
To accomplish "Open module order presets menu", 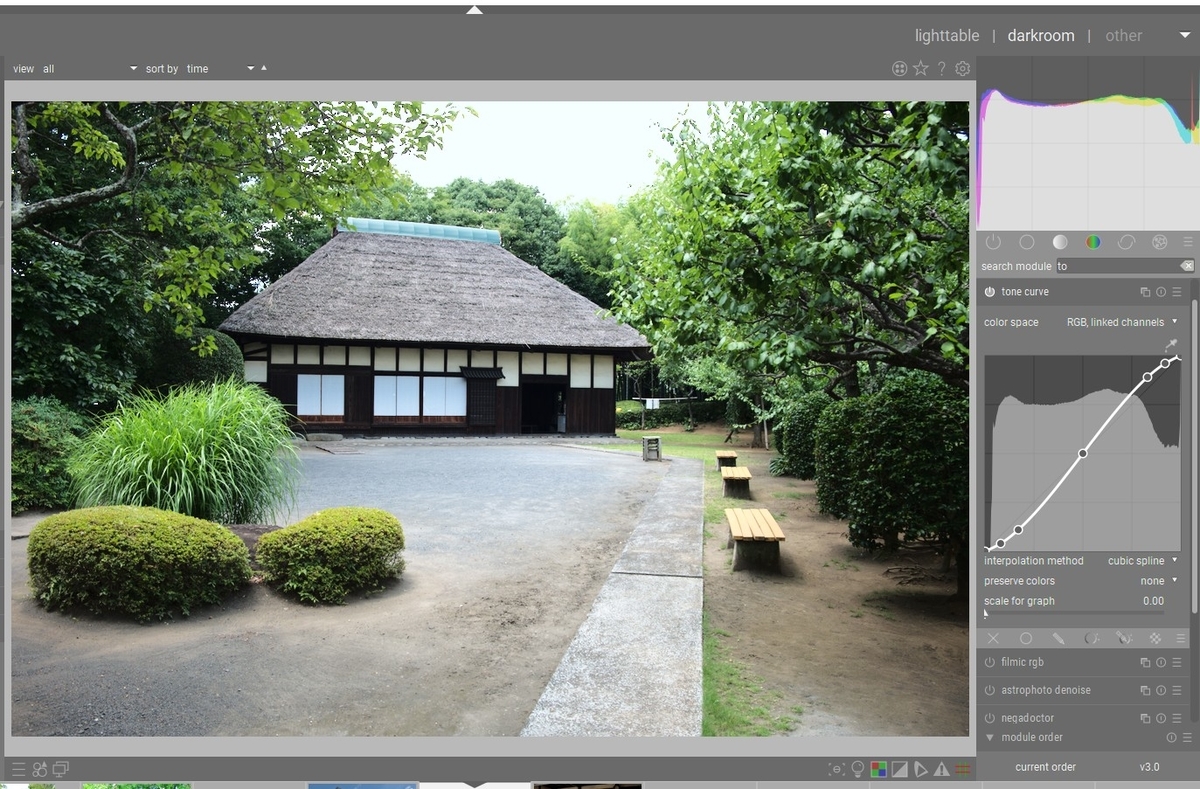I will (1187, 738).
